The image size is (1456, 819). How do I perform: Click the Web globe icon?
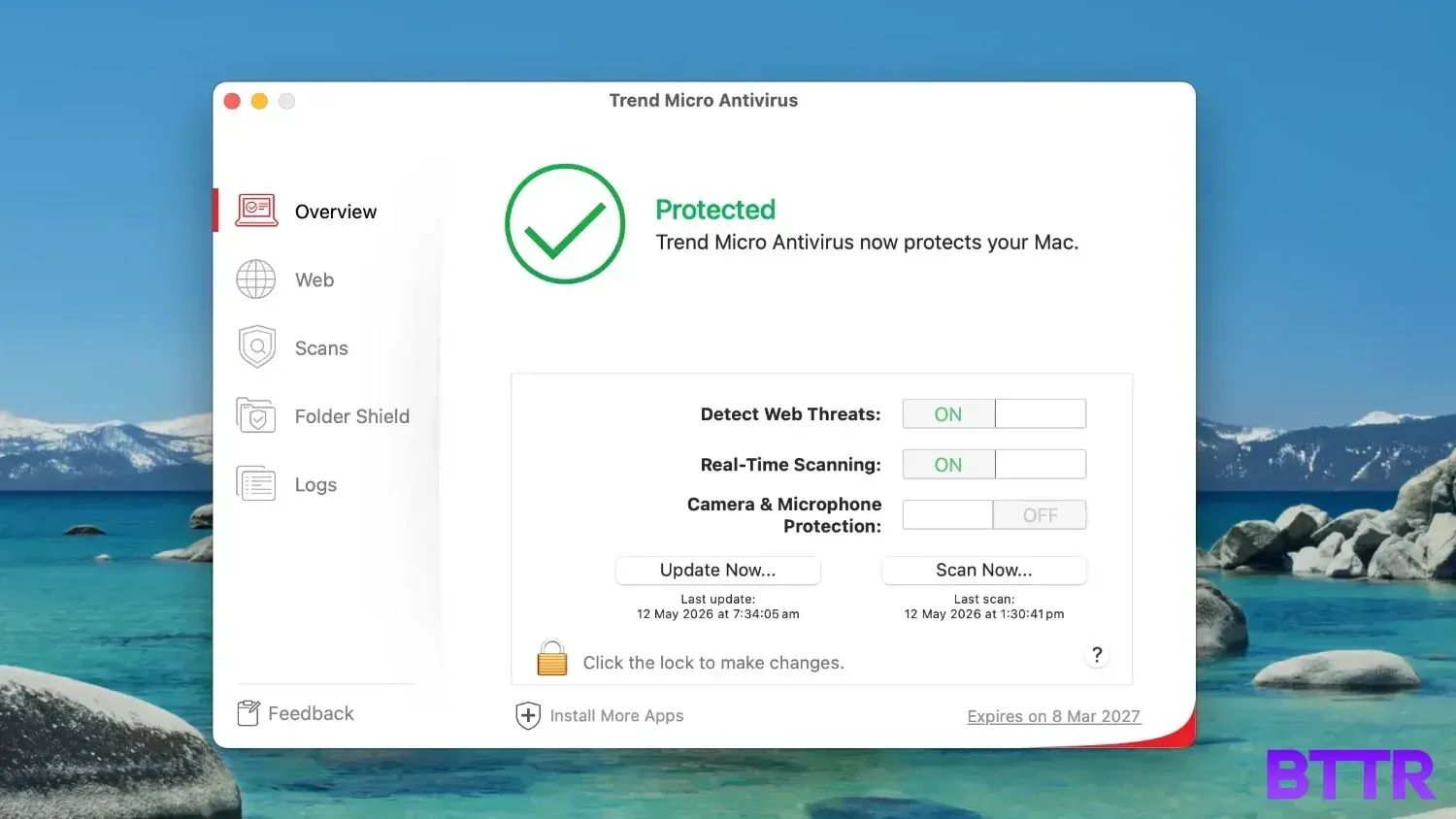[256, 279]
